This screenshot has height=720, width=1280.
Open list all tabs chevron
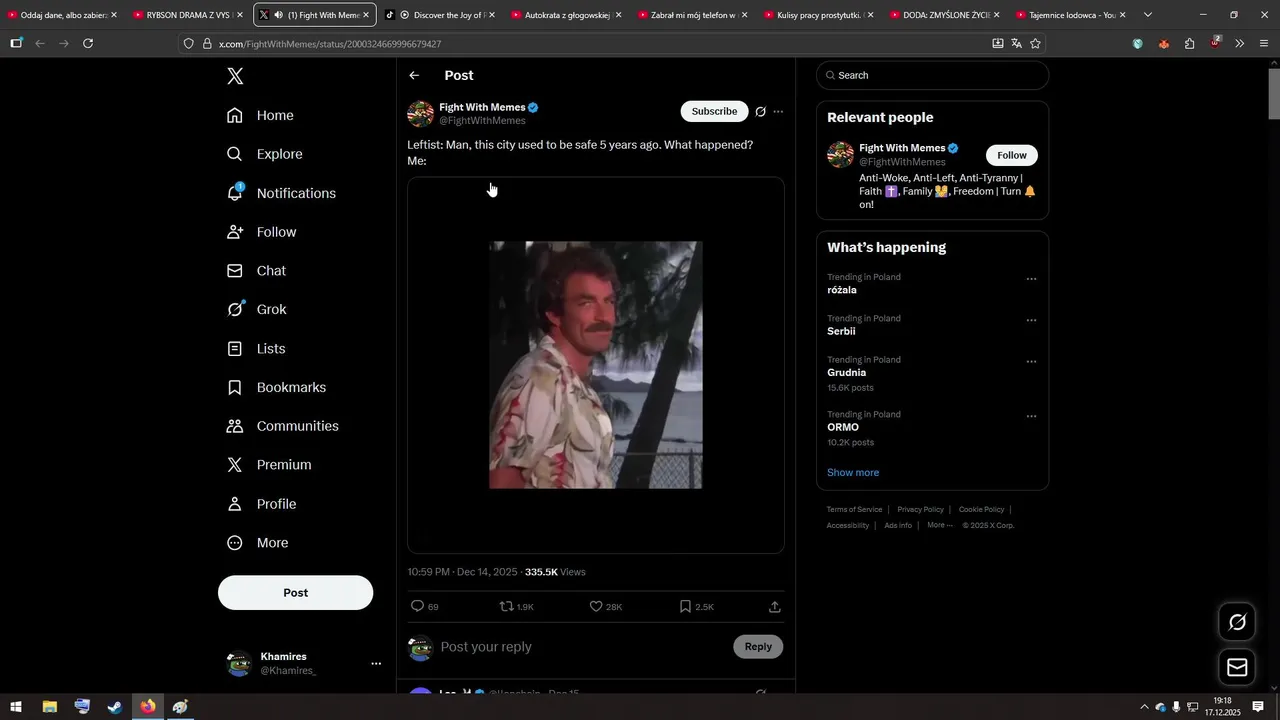click(x=1147, y=15)
